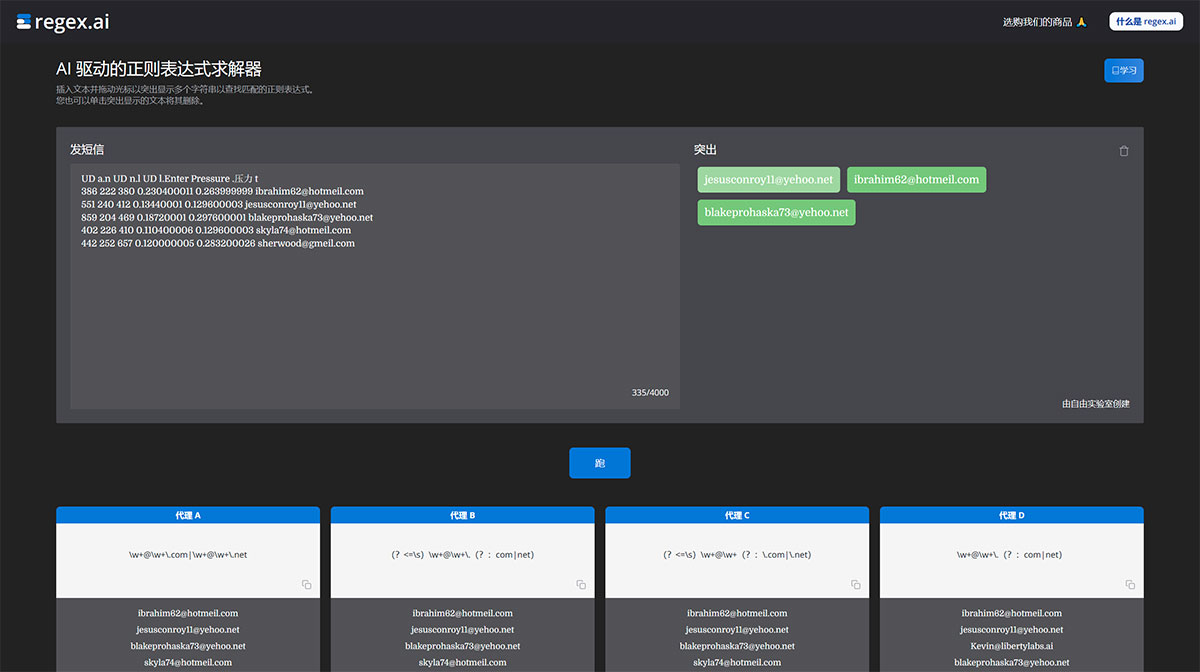1200x672 pixels.
Task: Copy the Agent B regex expression
Action: tap(581, 584)
